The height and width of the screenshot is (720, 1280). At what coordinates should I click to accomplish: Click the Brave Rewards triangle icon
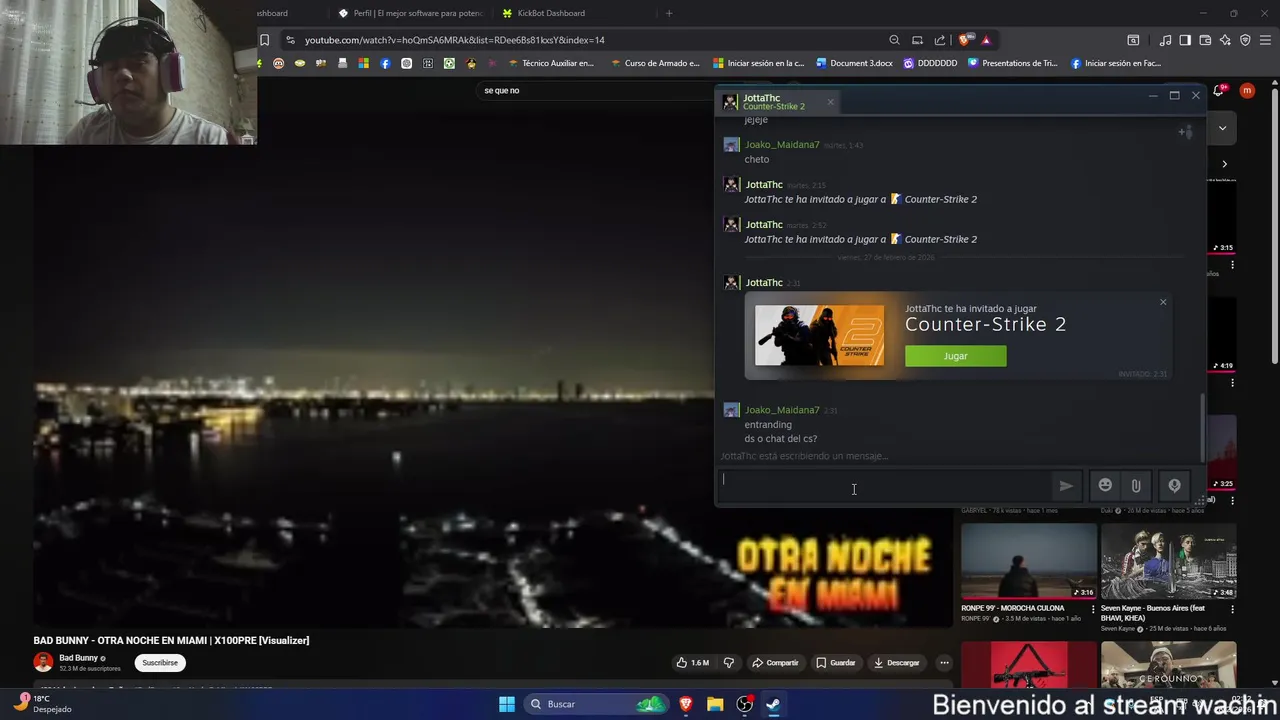[x=986, y=40]
